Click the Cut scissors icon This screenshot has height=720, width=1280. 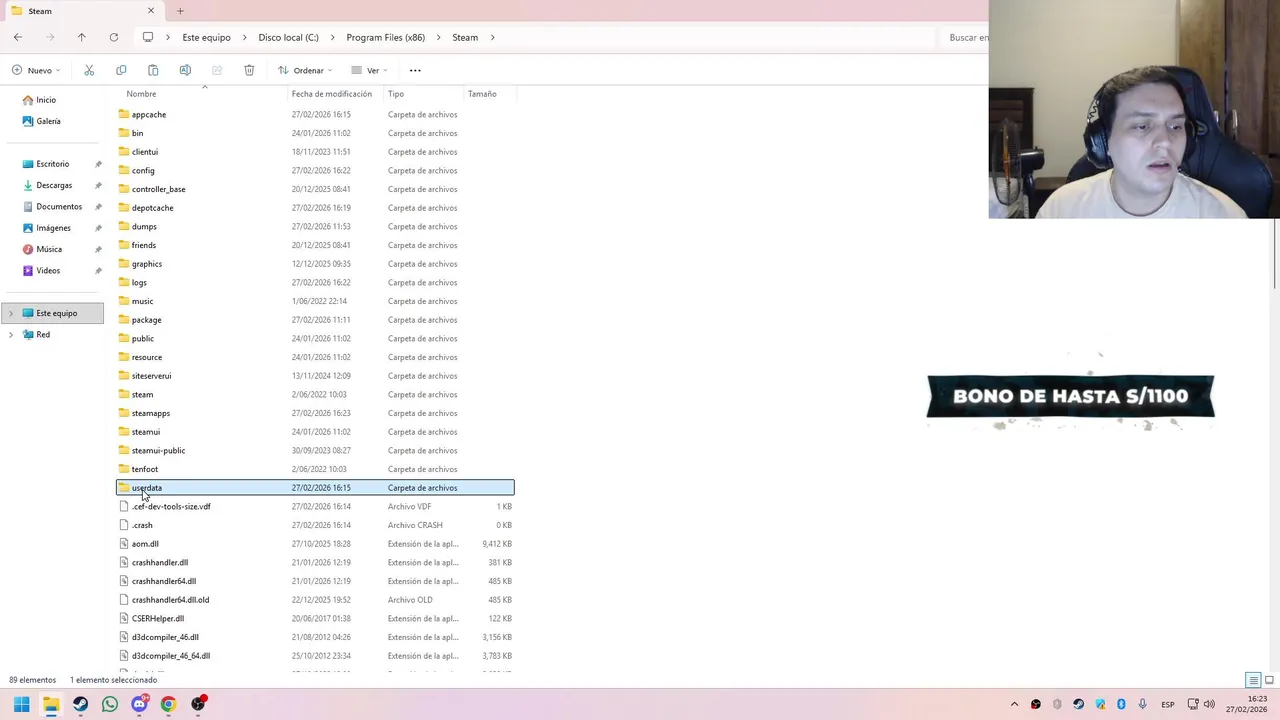(x=89, y=70)
